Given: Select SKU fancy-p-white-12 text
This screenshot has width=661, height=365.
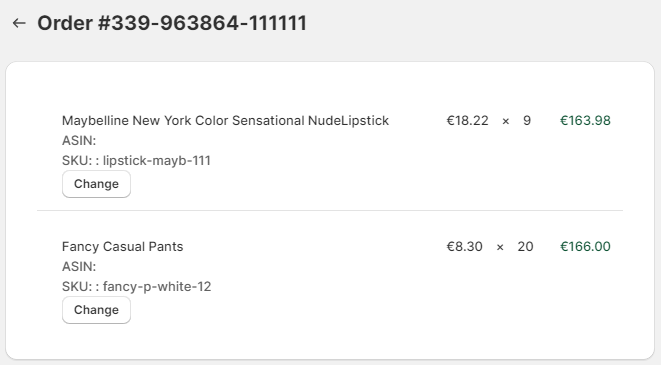Looking at the screenshot, I should click(136, 287).
